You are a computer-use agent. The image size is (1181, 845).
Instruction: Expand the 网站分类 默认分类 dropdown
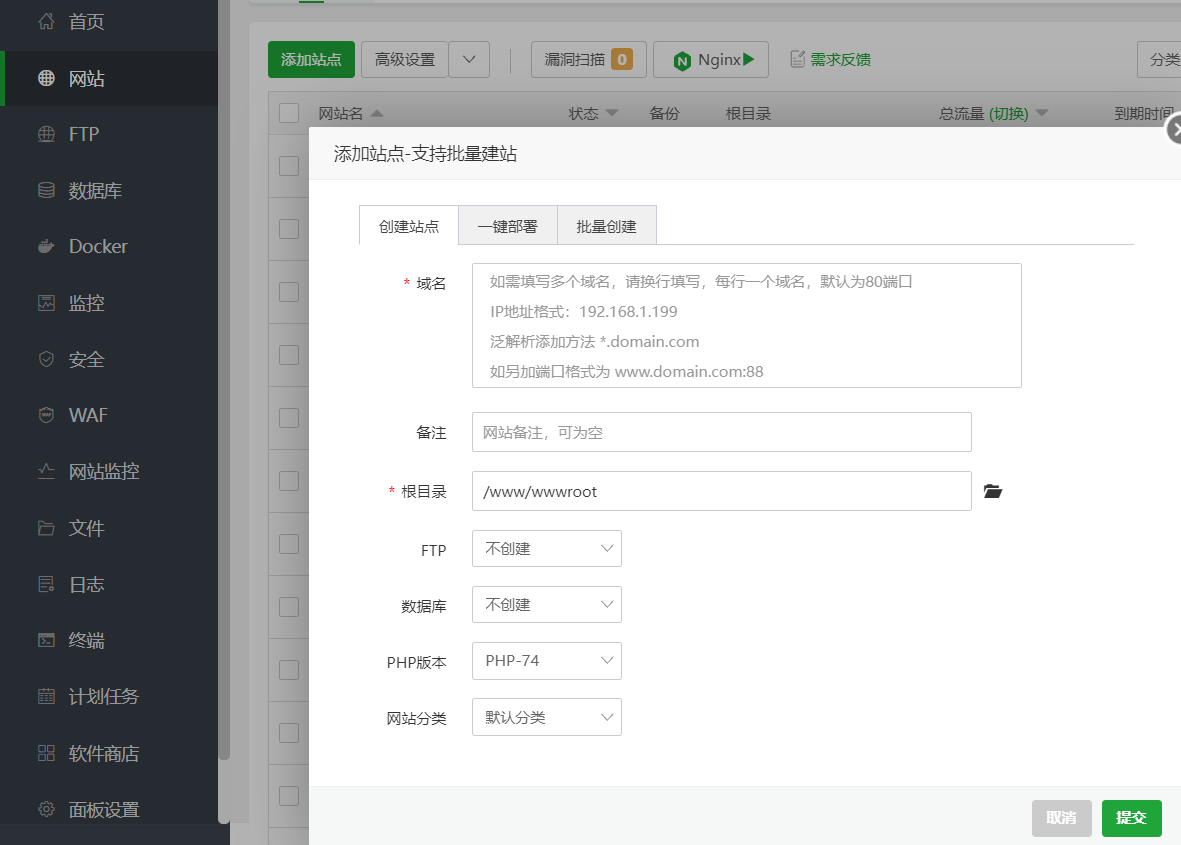pyautogui.click(x=546, y=717)
